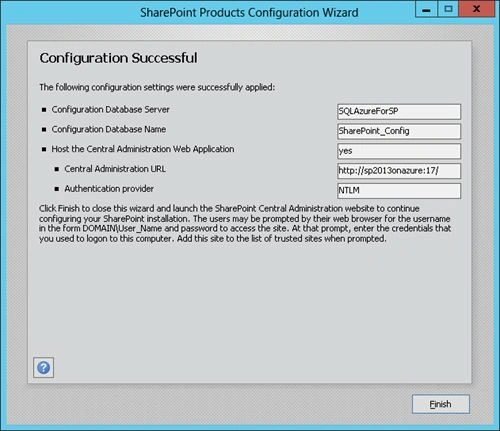Screen dimensions: 500x431
Task: Click Finish to close the wizard
Action: (x=441, y=404)
